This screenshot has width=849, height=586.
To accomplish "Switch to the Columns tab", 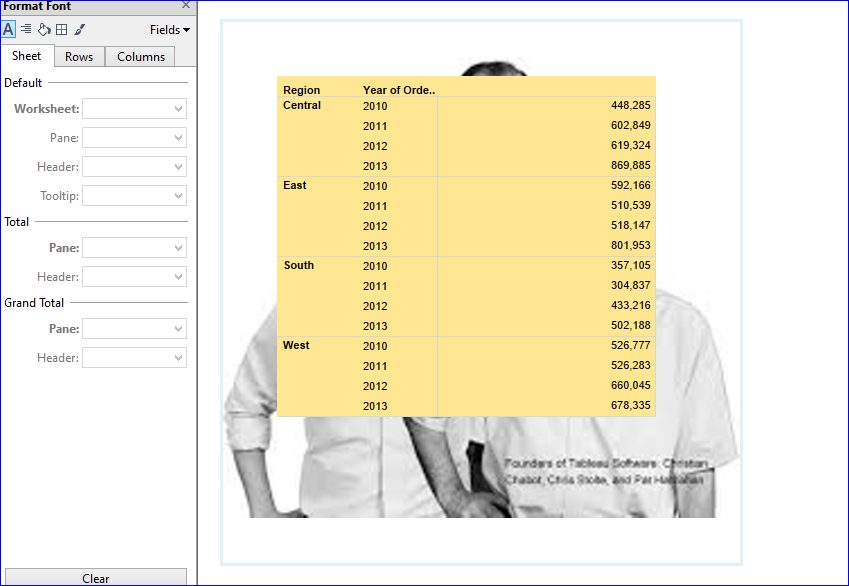I will [x=140, y=56].
